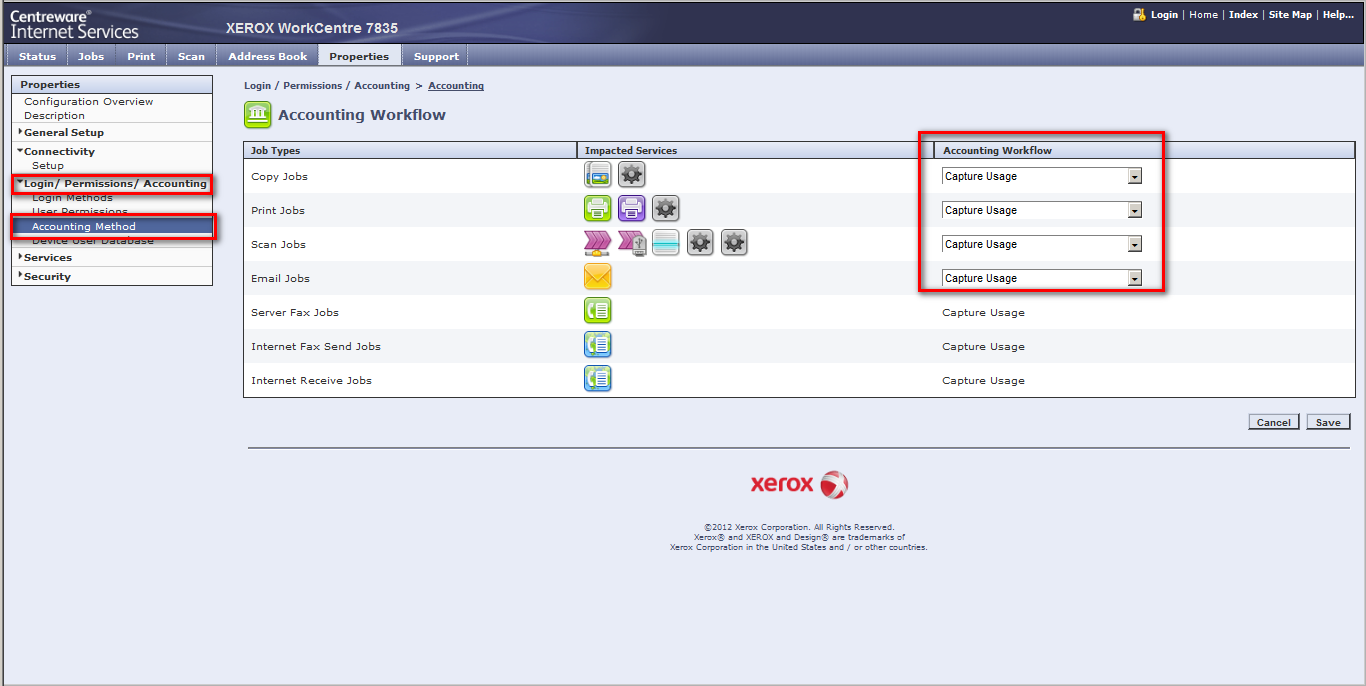The width and height of the screenshot is (1366, 686).
Task: Click the gear icon in Copy Jobs row
Action: click(631, 175)
